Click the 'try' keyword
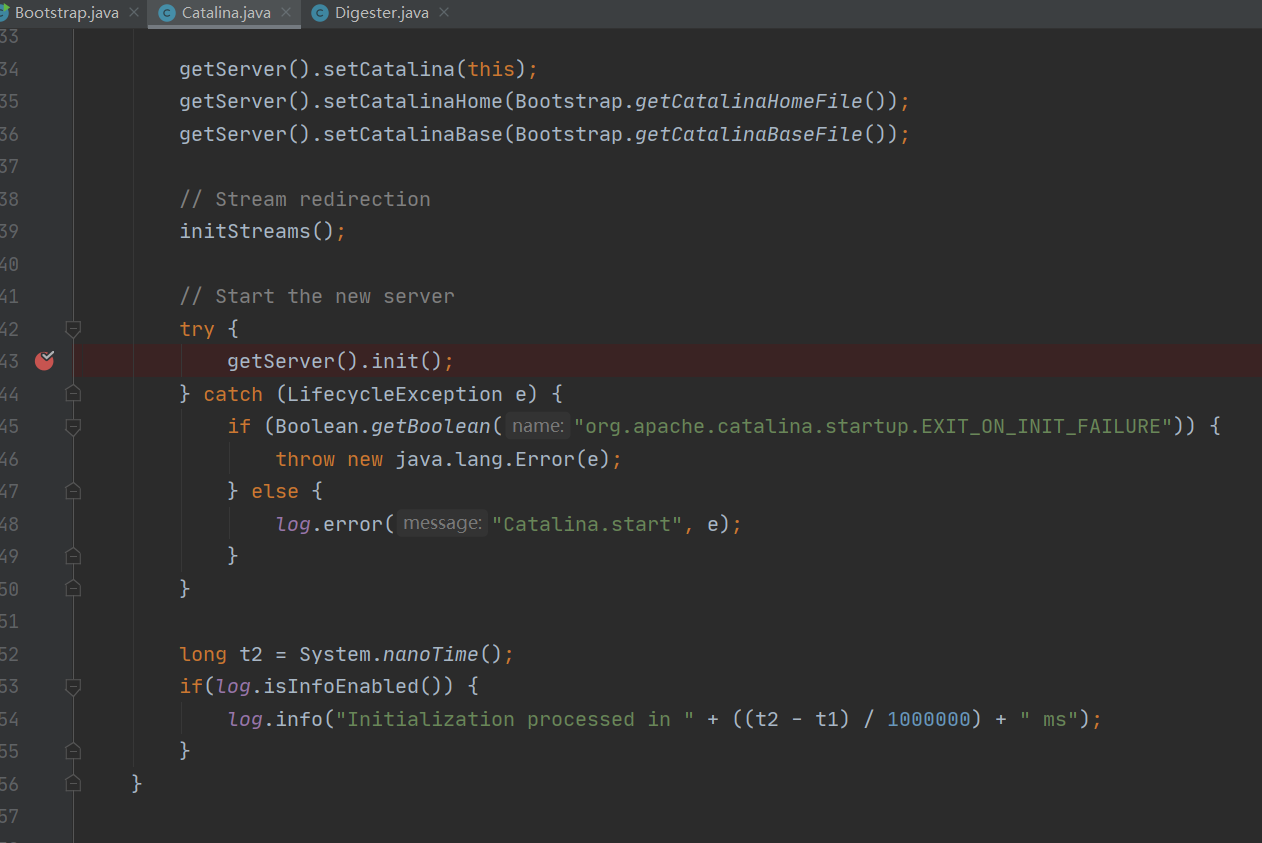 (x=197, y=329)
